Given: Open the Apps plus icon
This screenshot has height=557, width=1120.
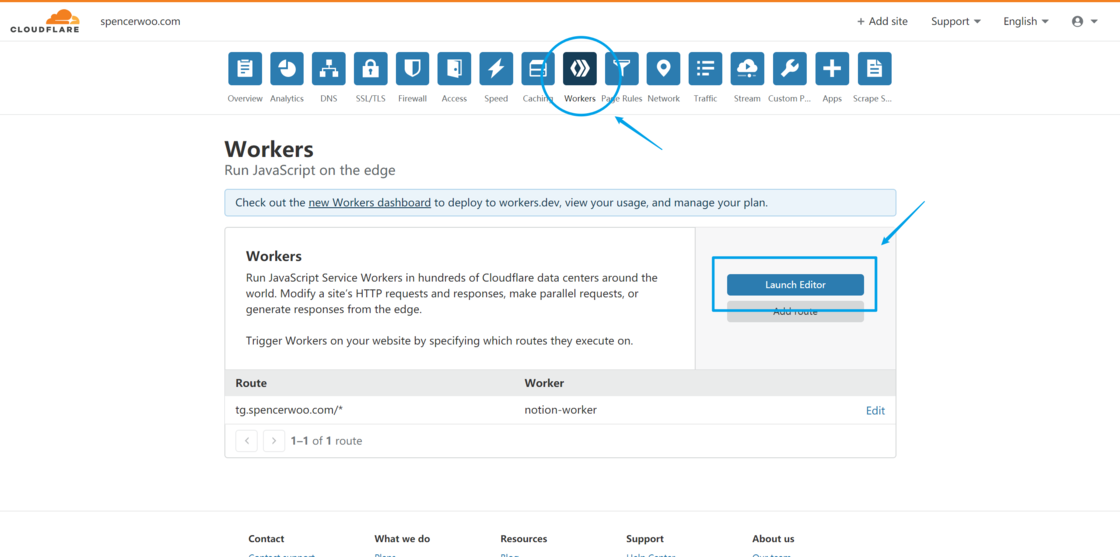Looking at the screenshot, I should coord(831,69).
